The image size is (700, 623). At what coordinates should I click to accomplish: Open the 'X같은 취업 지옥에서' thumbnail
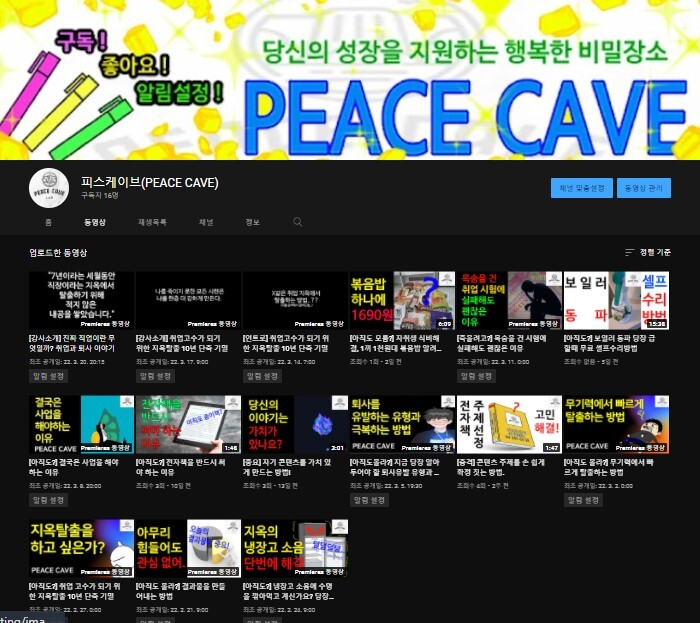(x=295, y=300)
